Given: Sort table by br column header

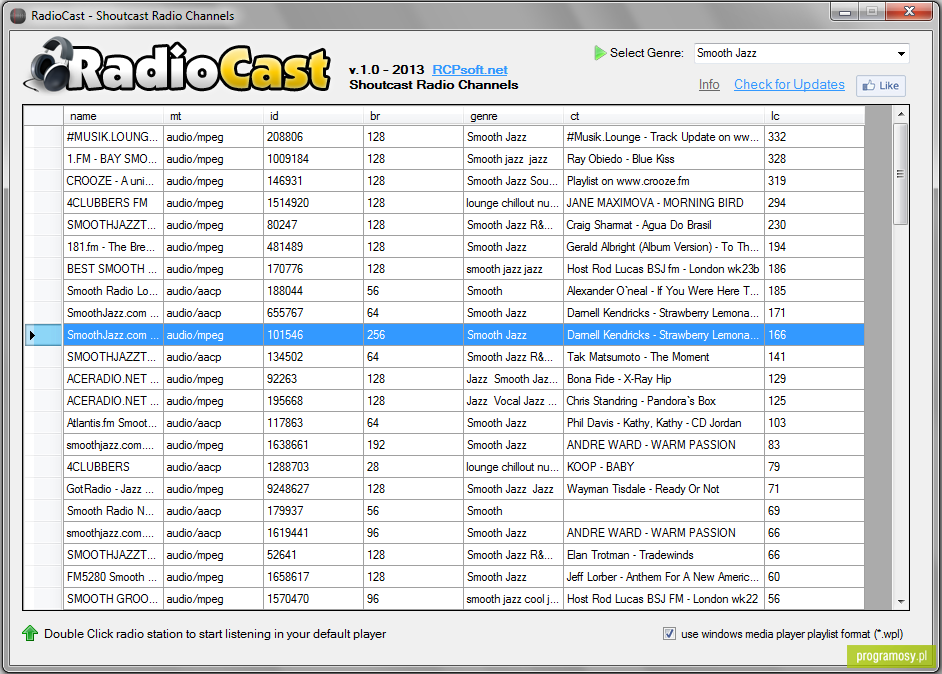Looking at the screenshot, I should [413, 116].
